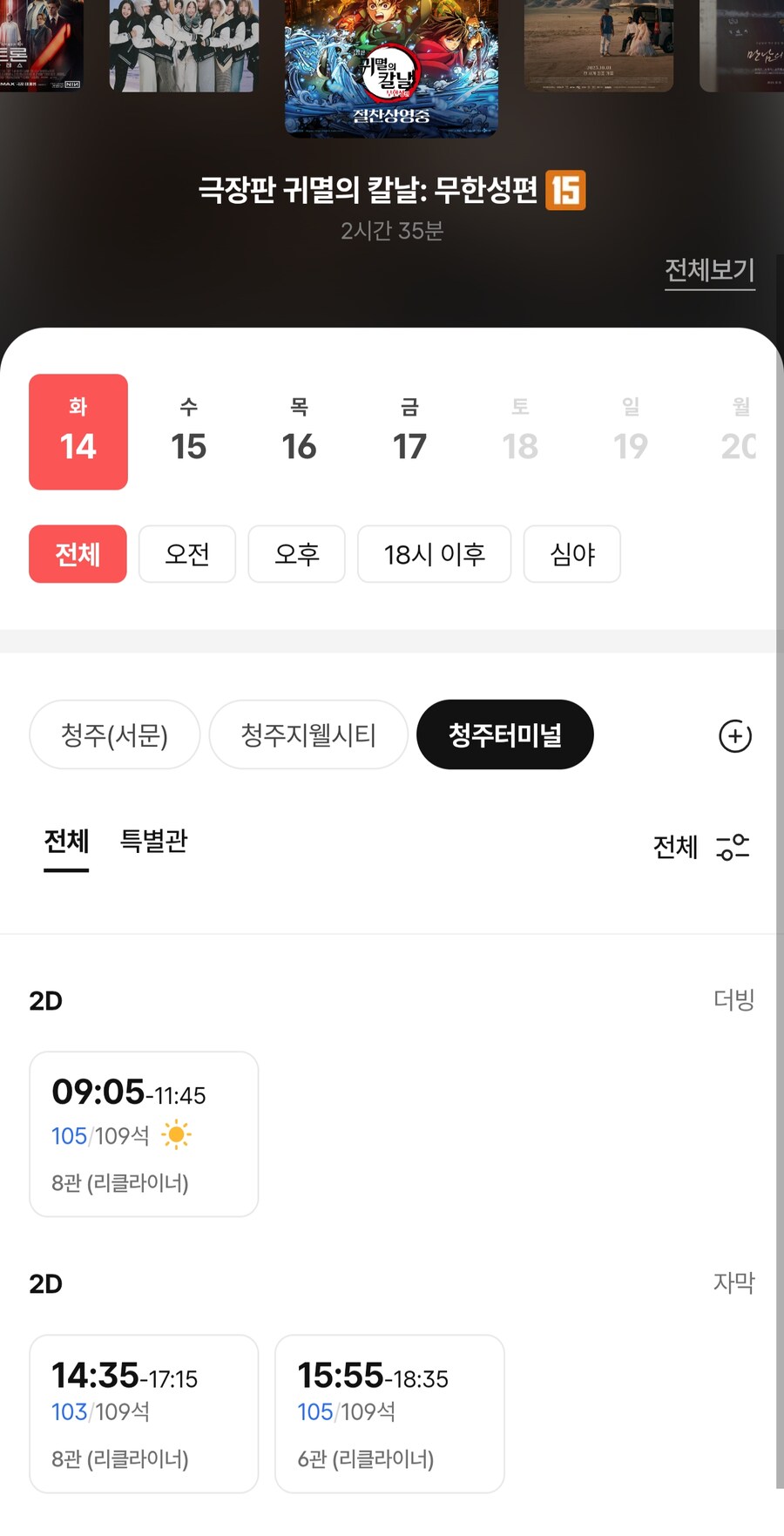Choose the 청주(서문) theater

point(114,735)
